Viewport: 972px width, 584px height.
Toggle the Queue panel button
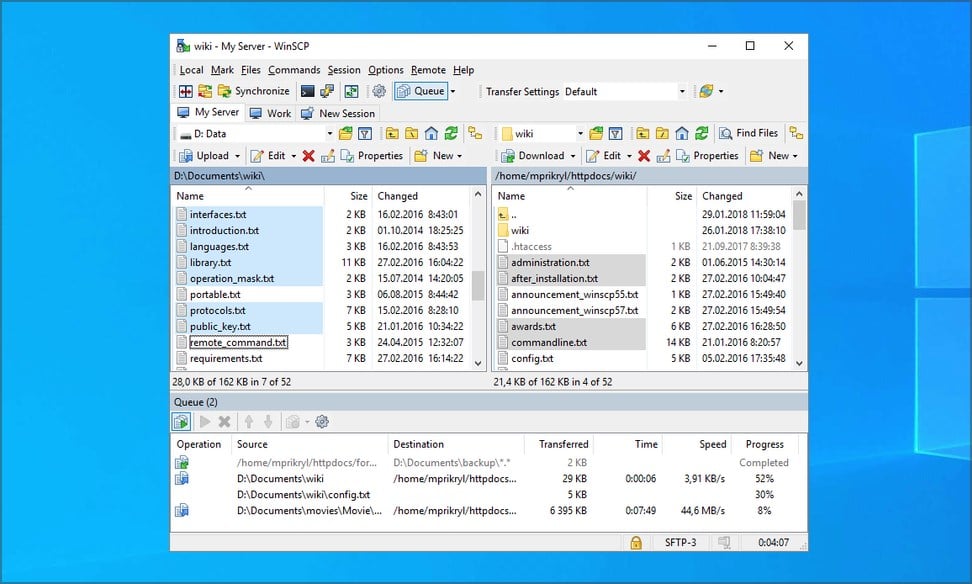pos(421,91)
